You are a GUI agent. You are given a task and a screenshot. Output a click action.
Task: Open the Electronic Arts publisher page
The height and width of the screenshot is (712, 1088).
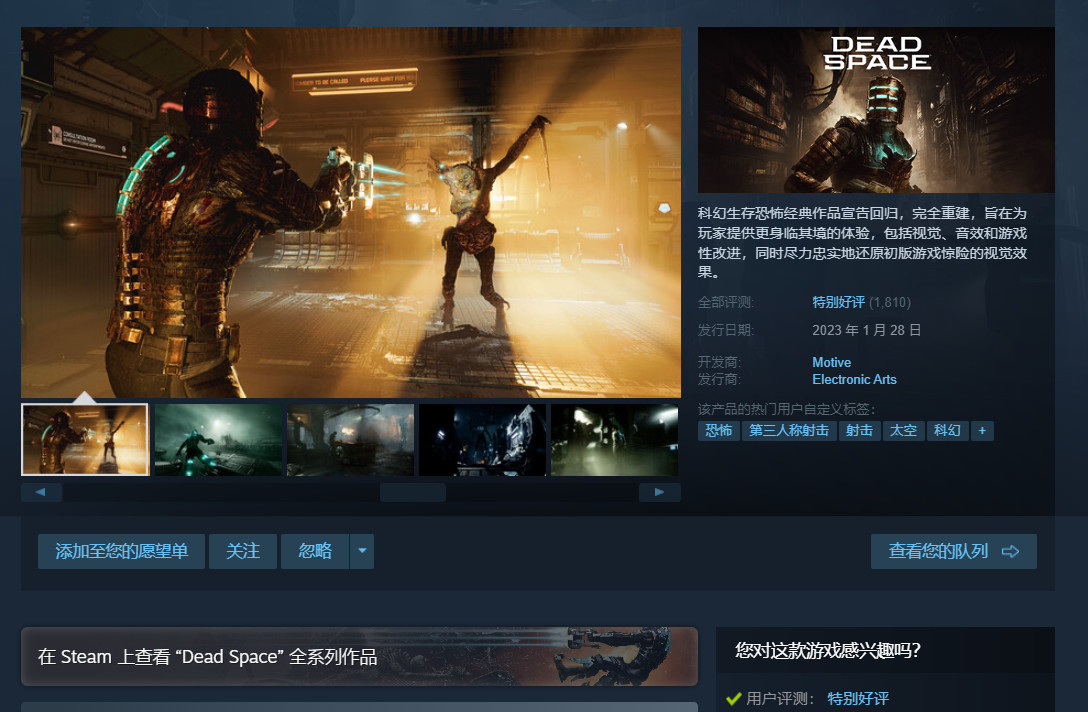tap(855, 379)
